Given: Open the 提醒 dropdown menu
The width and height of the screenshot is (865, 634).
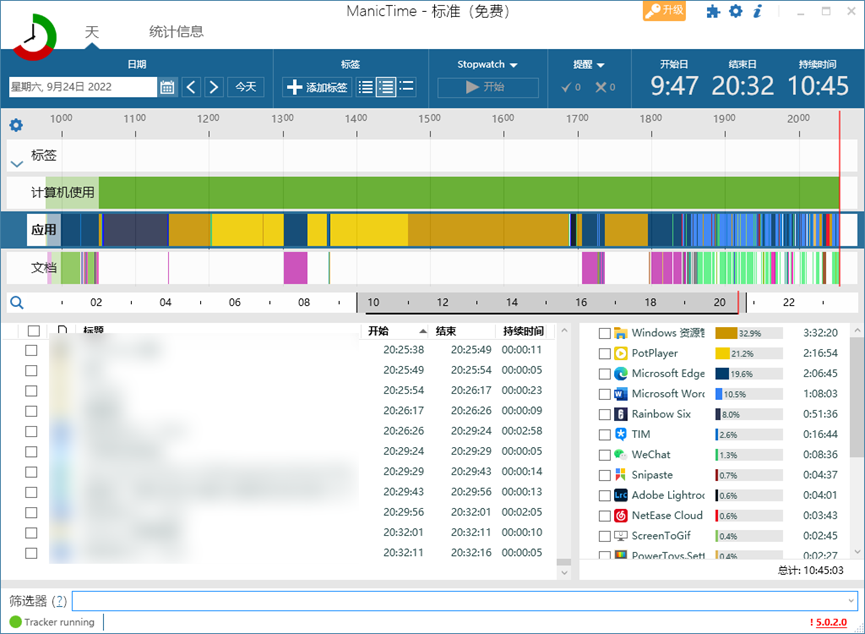Looking at the screenshot, I should point(589,65).
